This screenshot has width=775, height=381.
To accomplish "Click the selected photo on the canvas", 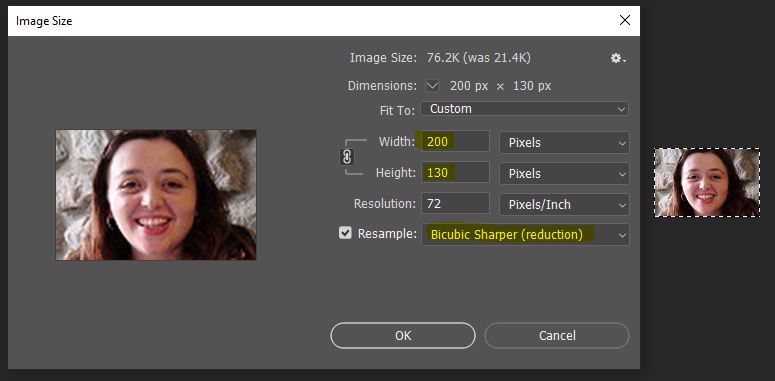I will click(707, 182).
